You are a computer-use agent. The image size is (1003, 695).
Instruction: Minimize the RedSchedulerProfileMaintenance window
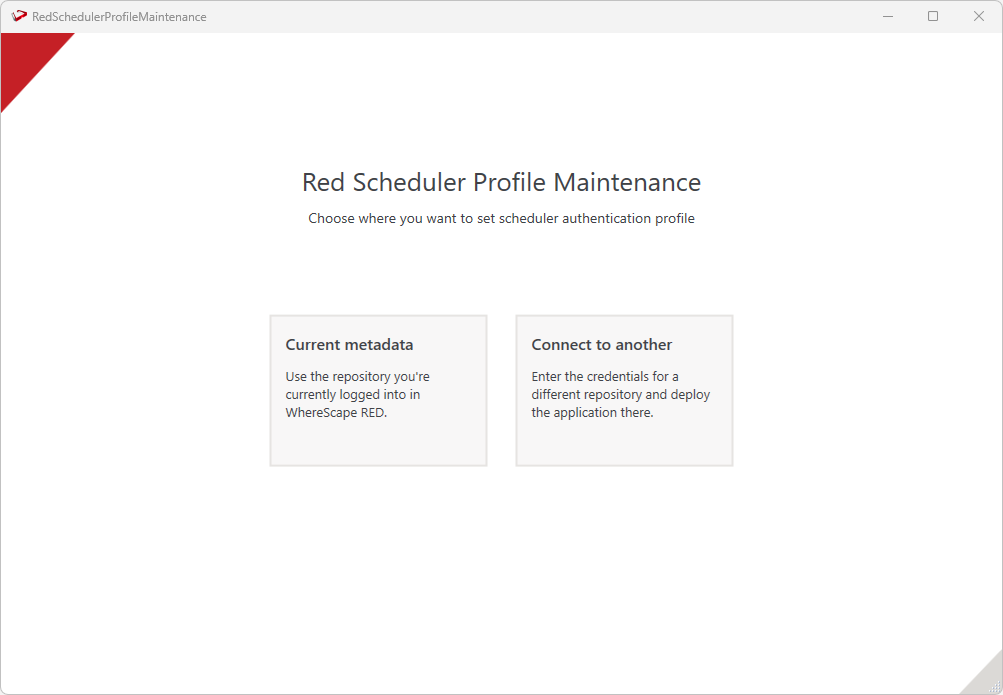887,16
